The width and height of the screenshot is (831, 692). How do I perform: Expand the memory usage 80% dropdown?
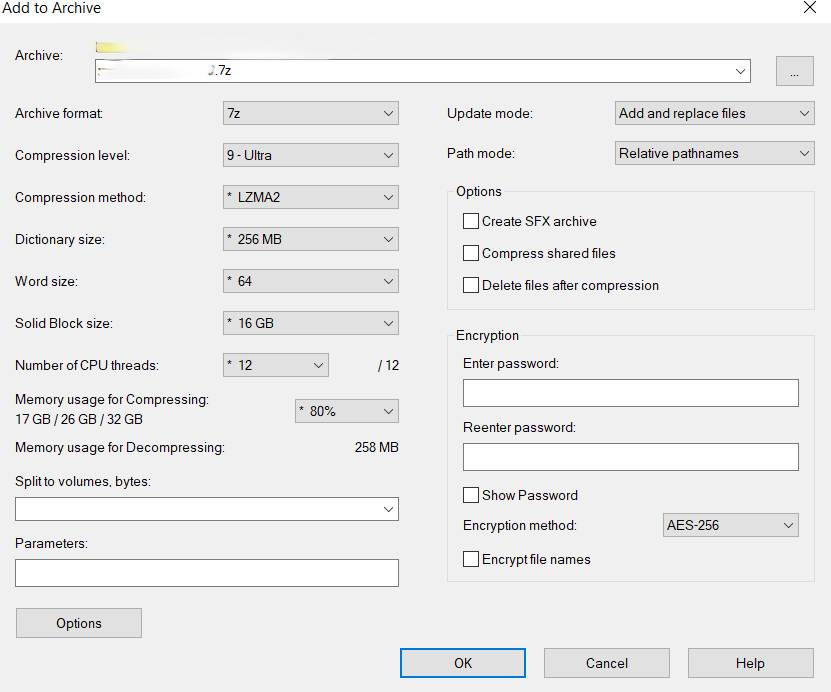pos(347,411)
